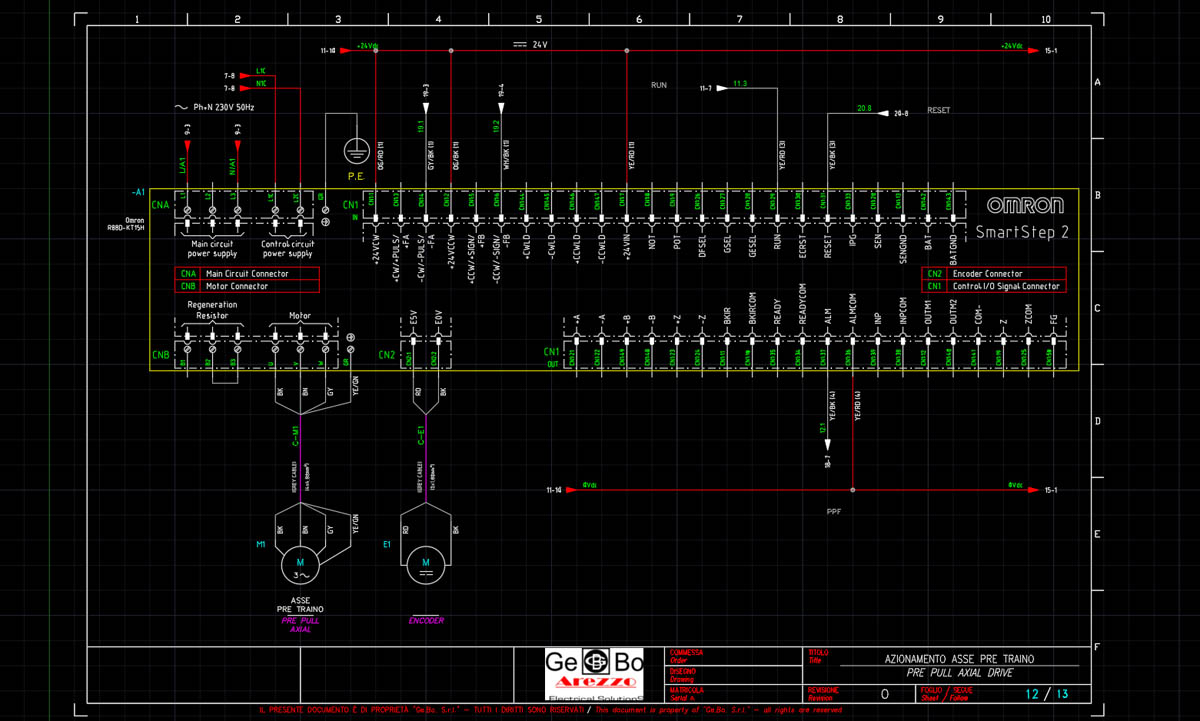Click the OMRON brand logo
Viewport: 1200px width, 721px height.
1025,206
